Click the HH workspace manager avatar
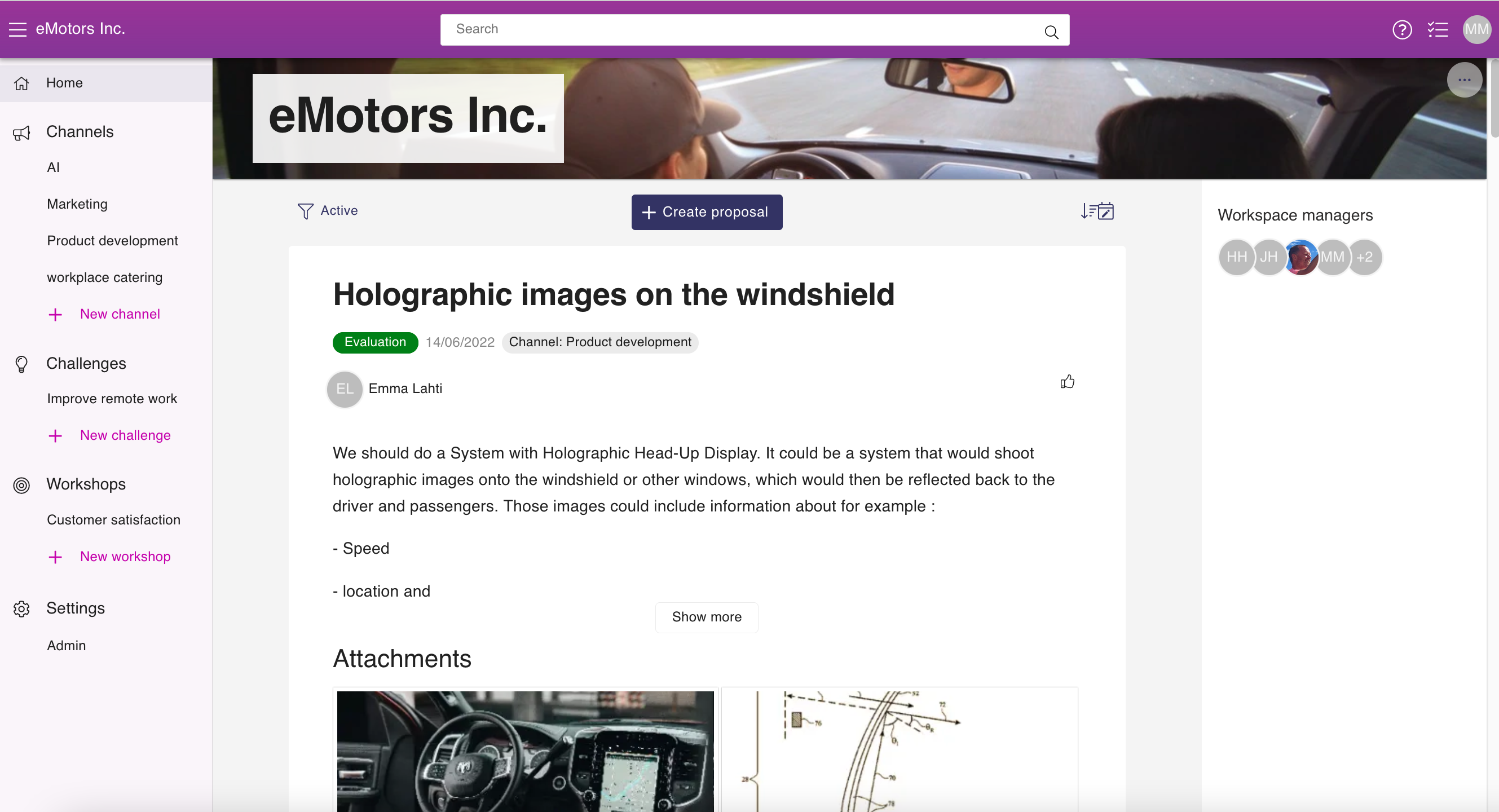The width and height of the screenshot is (1499, 812). tap(1237, 257)
